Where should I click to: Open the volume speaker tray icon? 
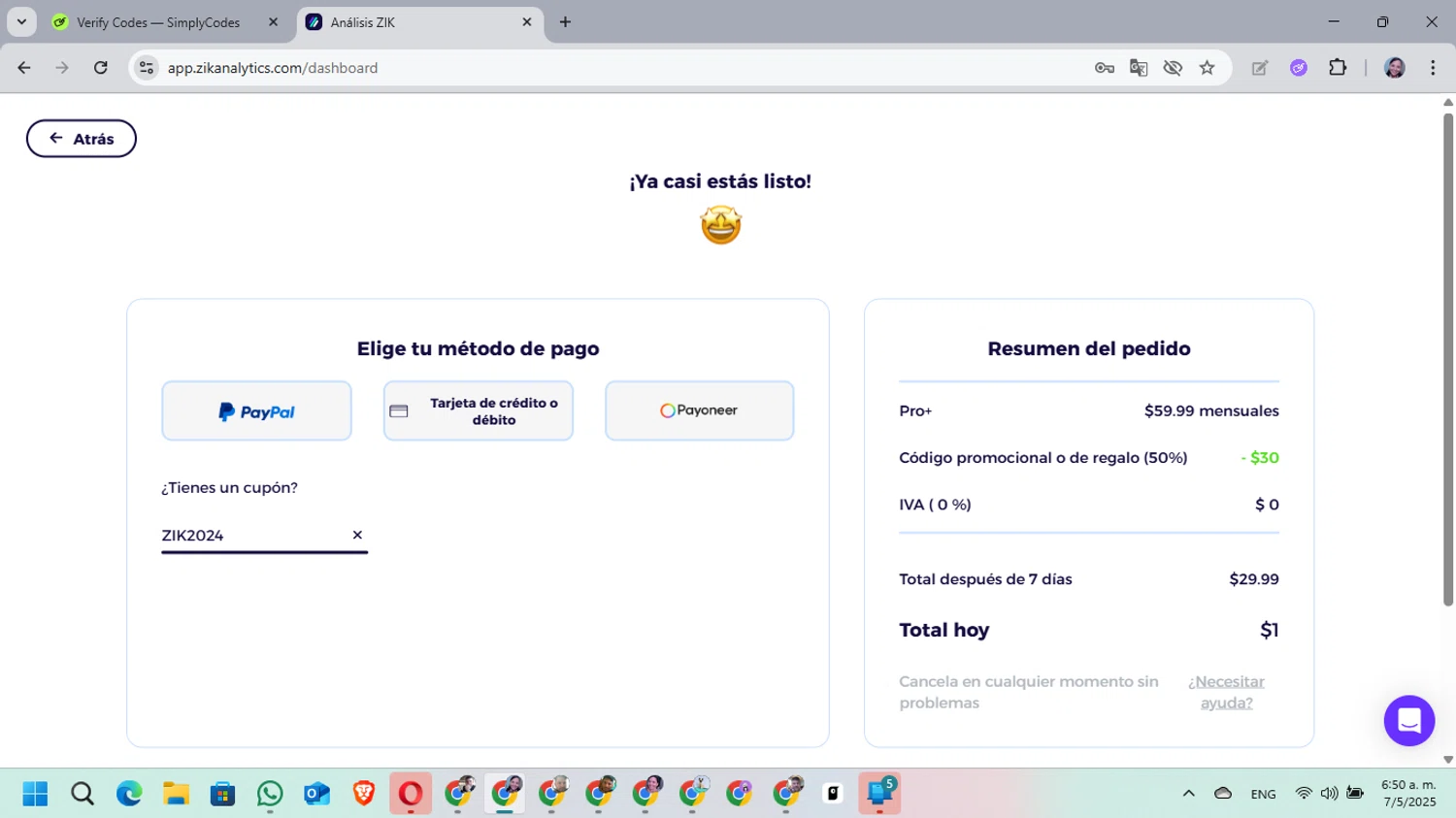(1329, 794)
